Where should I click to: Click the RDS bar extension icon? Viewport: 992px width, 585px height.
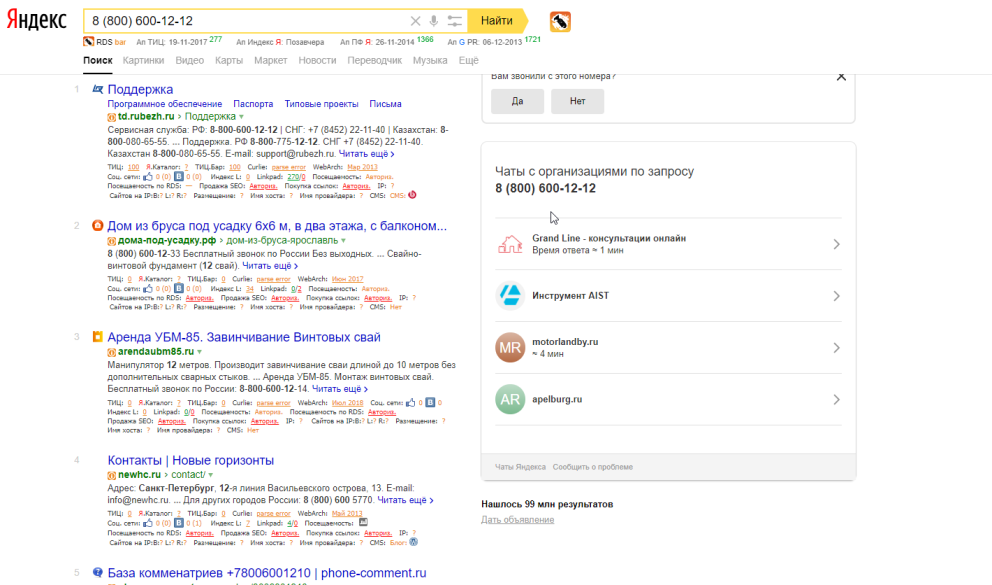pyautogui.click(x=560, y=22)
